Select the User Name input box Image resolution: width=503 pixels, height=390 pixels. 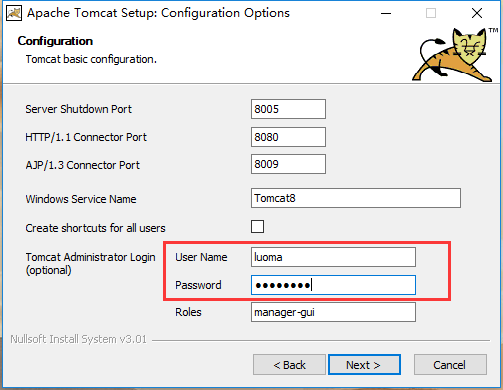pyautogui.click(x=333, y=257)
